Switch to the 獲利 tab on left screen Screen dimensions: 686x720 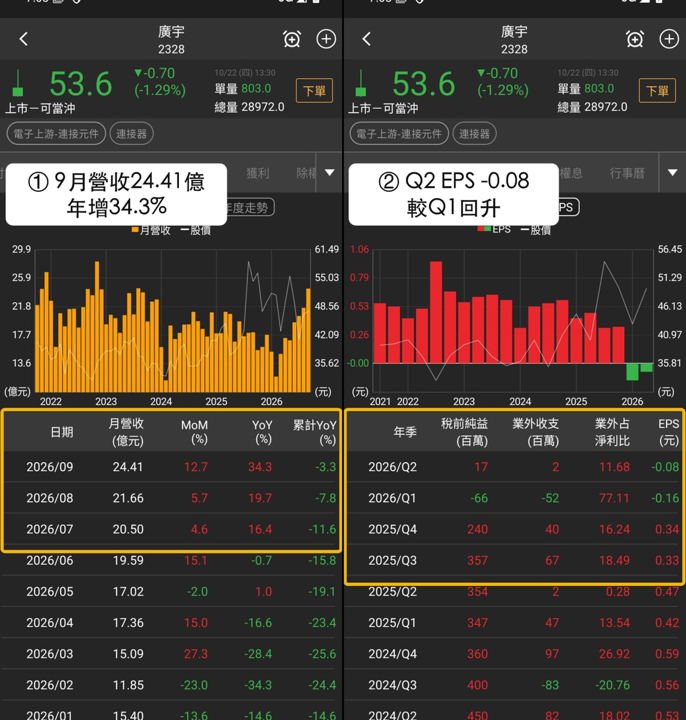click(x=258, y=173)
